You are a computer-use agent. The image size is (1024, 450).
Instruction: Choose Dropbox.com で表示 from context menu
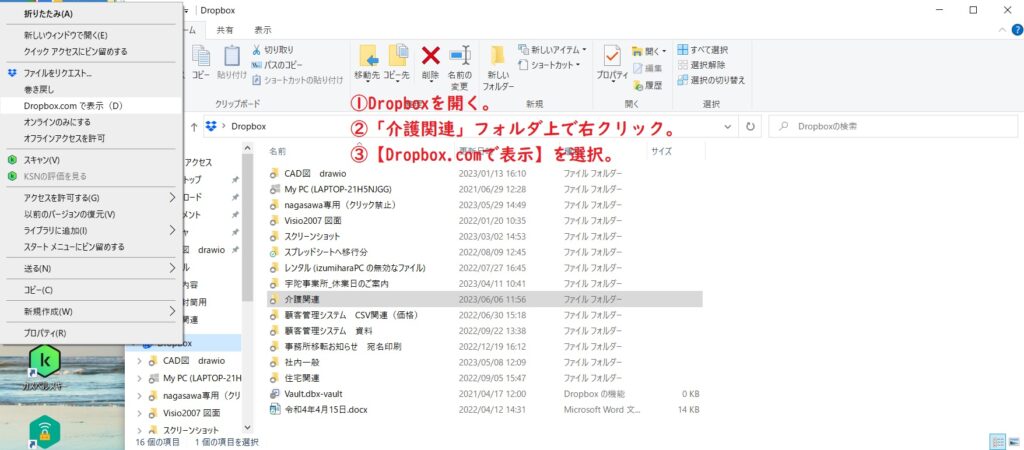73,105
